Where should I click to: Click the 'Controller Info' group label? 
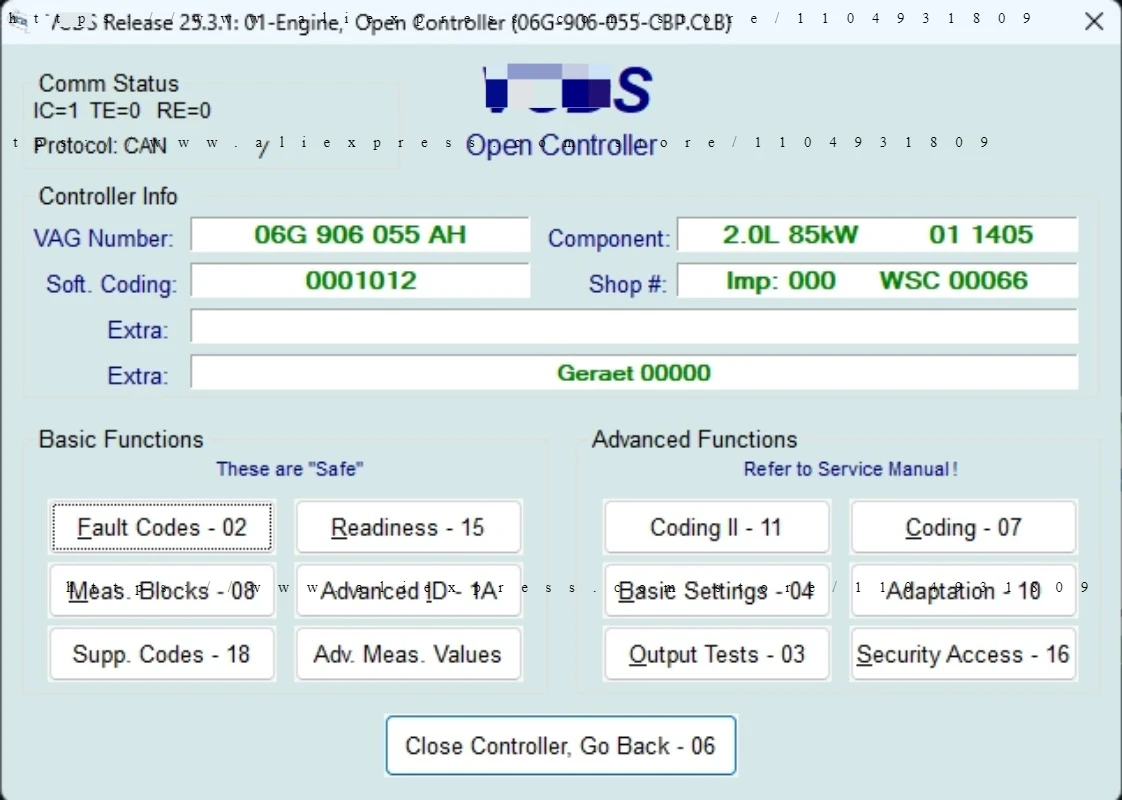(108, 197)
